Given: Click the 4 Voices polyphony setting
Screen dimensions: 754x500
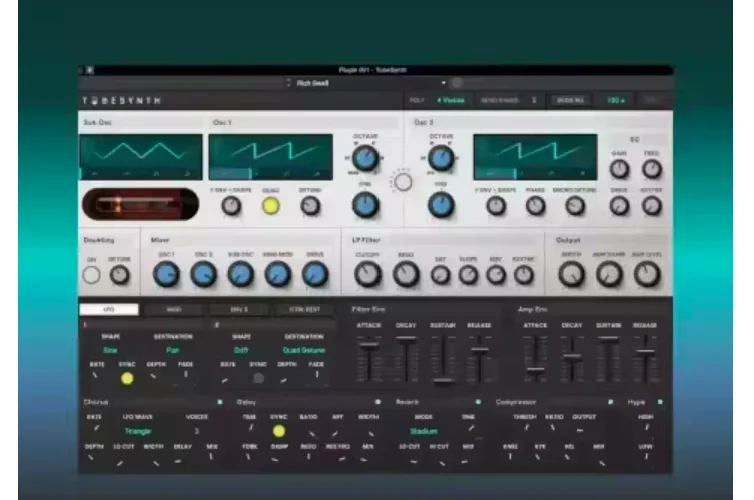Looking at the screenshot, I should pyautogui.click(x=451, y=100).
